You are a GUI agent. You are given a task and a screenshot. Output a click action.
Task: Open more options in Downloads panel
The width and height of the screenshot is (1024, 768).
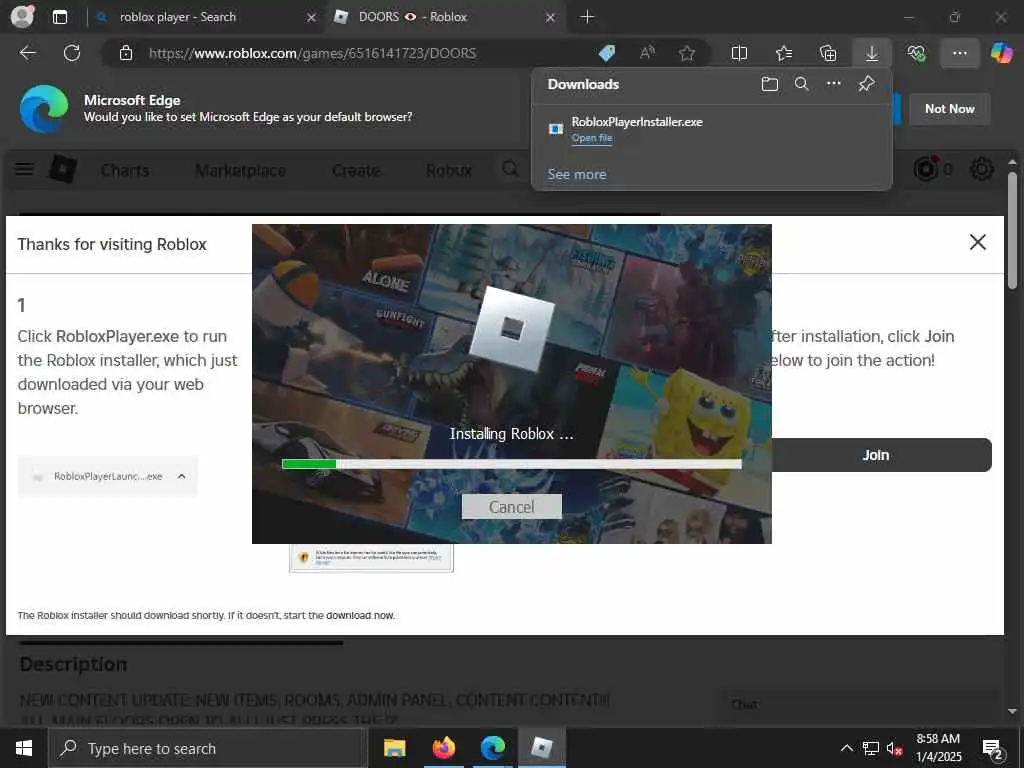click(x=834, y=84)
